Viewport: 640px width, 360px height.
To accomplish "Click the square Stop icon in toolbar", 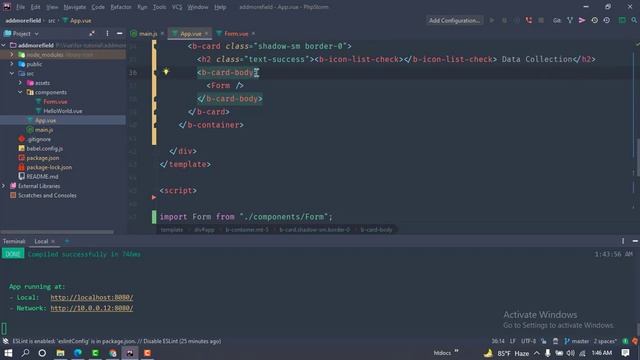I will point(541,20).
